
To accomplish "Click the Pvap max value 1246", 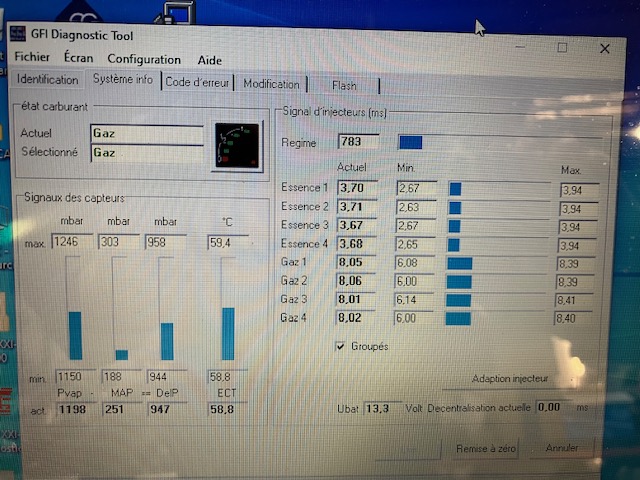I will point(72,242).
